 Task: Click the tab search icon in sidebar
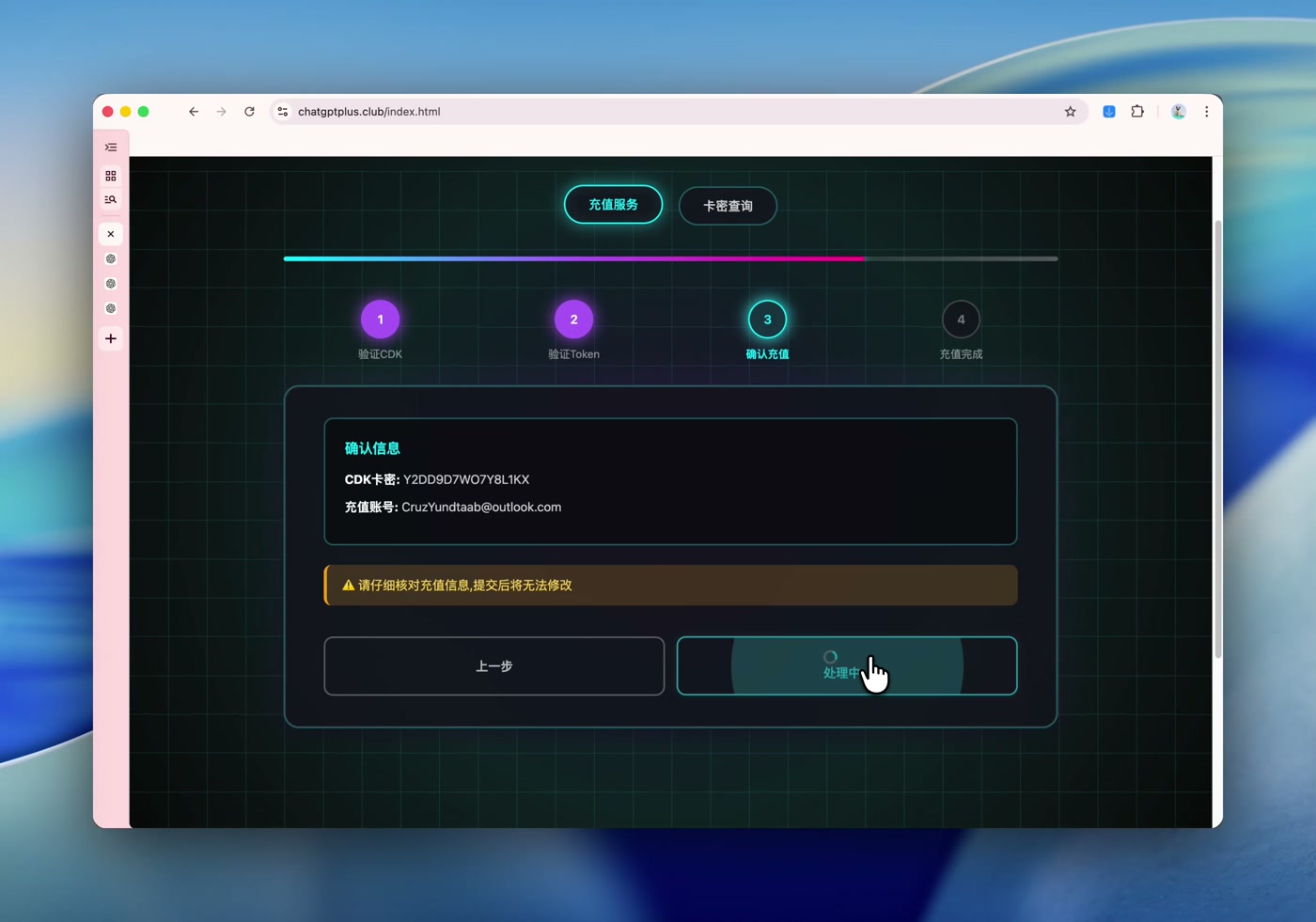pos(111,199)
